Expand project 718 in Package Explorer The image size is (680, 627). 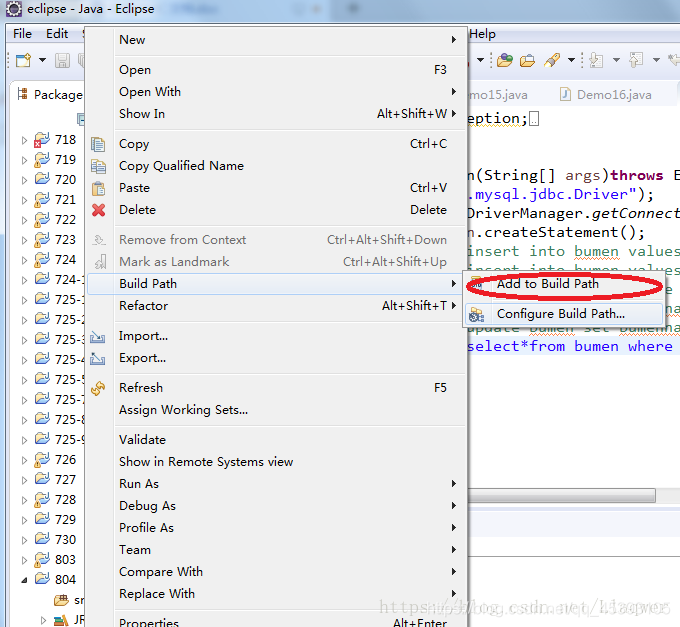point(24,140)
